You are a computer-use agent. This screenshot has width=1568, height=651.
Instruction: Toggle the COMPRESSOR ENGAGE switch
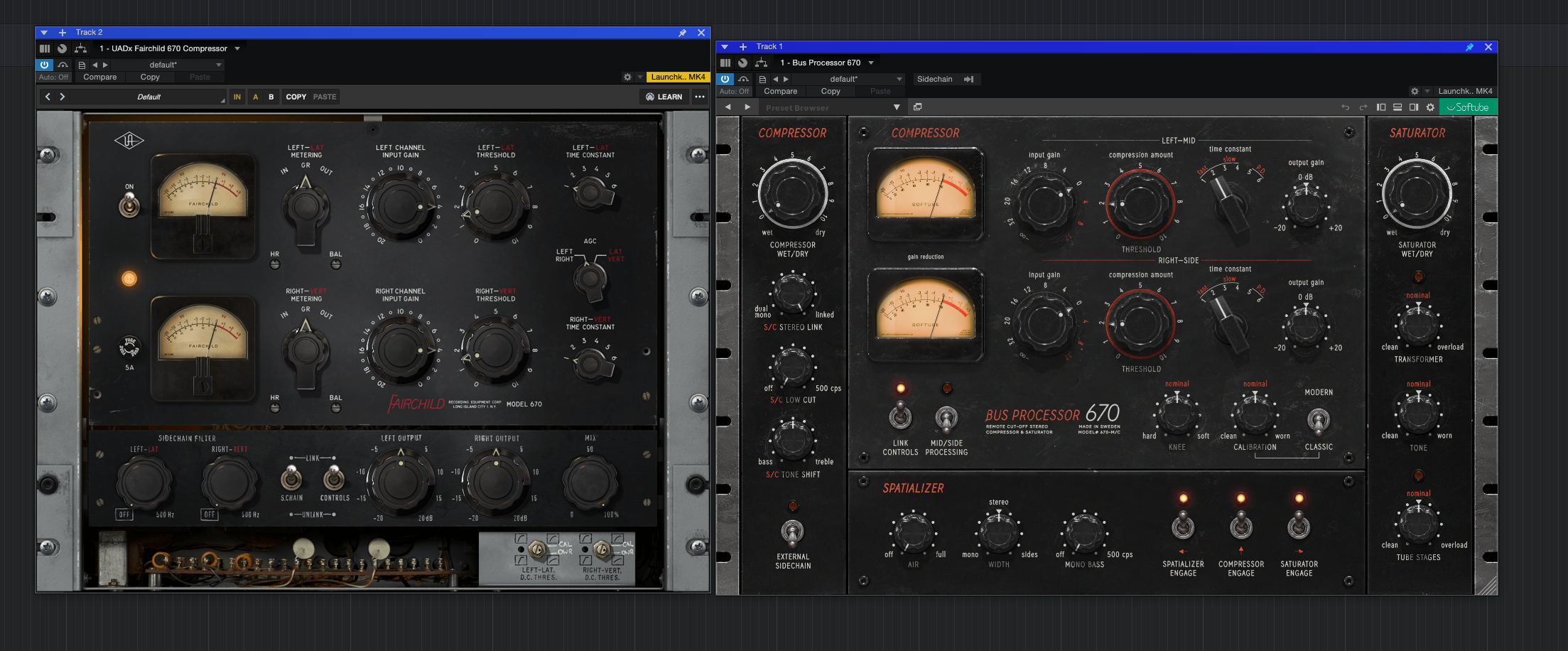pyautogui.click(x=1241, y=527)
